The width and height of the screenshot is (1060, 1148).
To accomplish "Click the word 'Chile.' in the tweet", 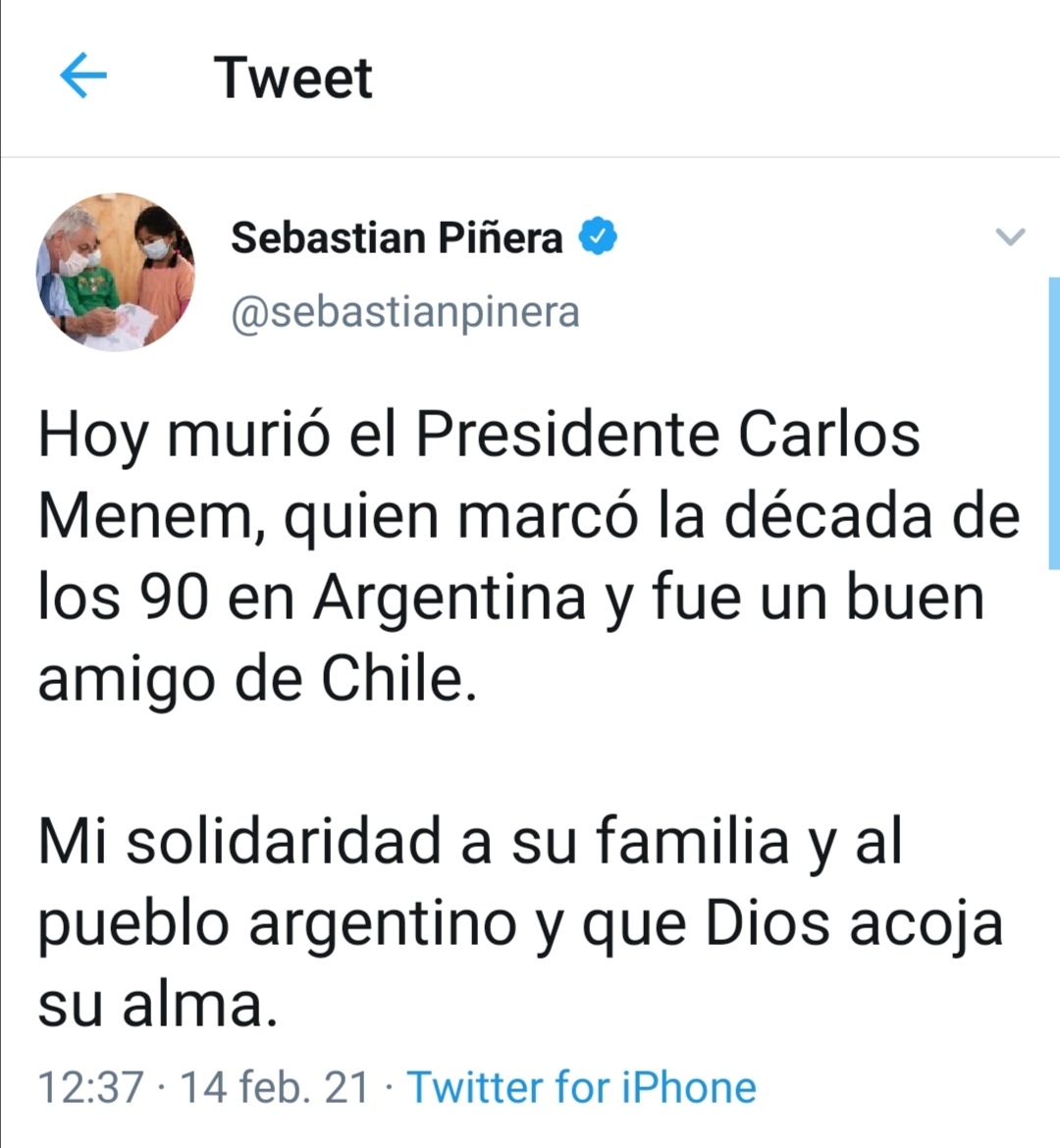I will pos(398,679).
